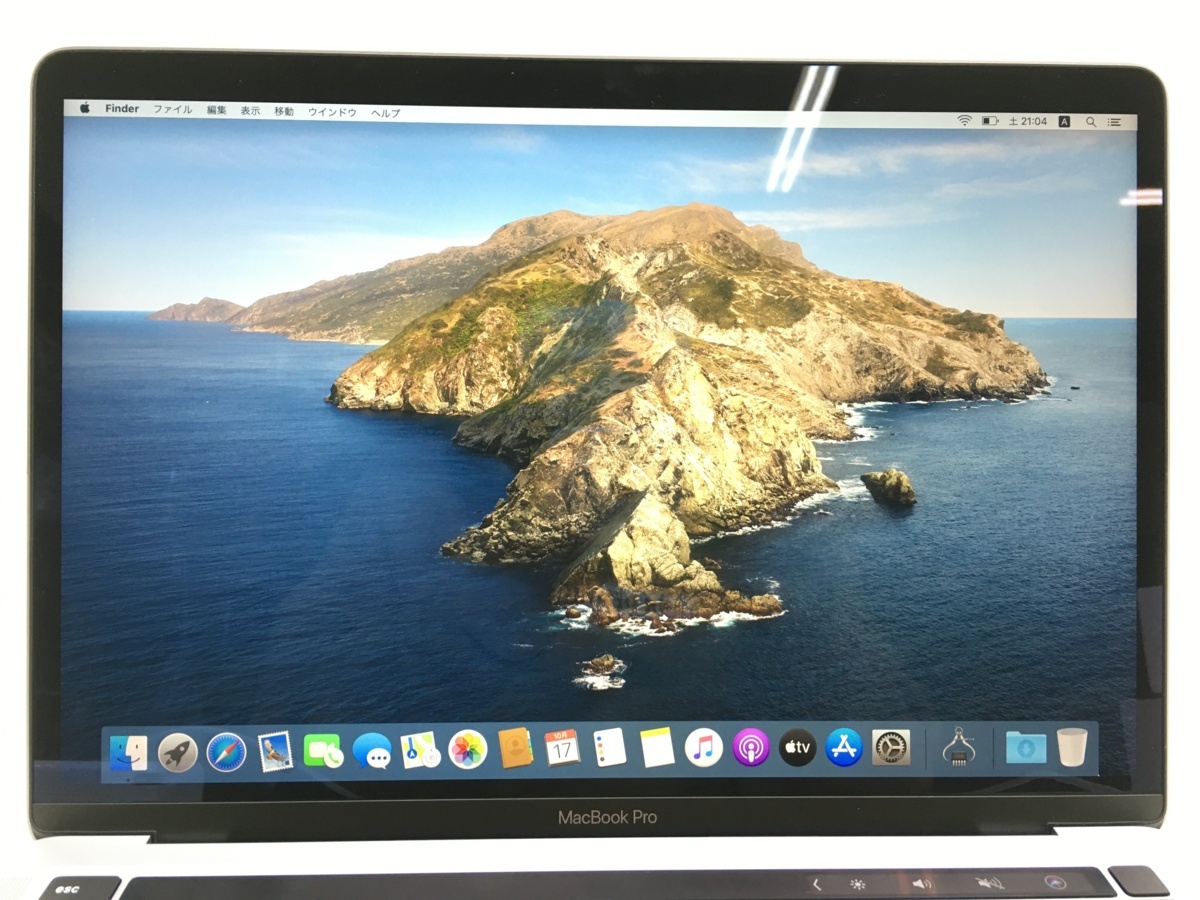Start FaceTime from the Dock
Screen dimensions: 1200x900
click(x=323, y=750)
